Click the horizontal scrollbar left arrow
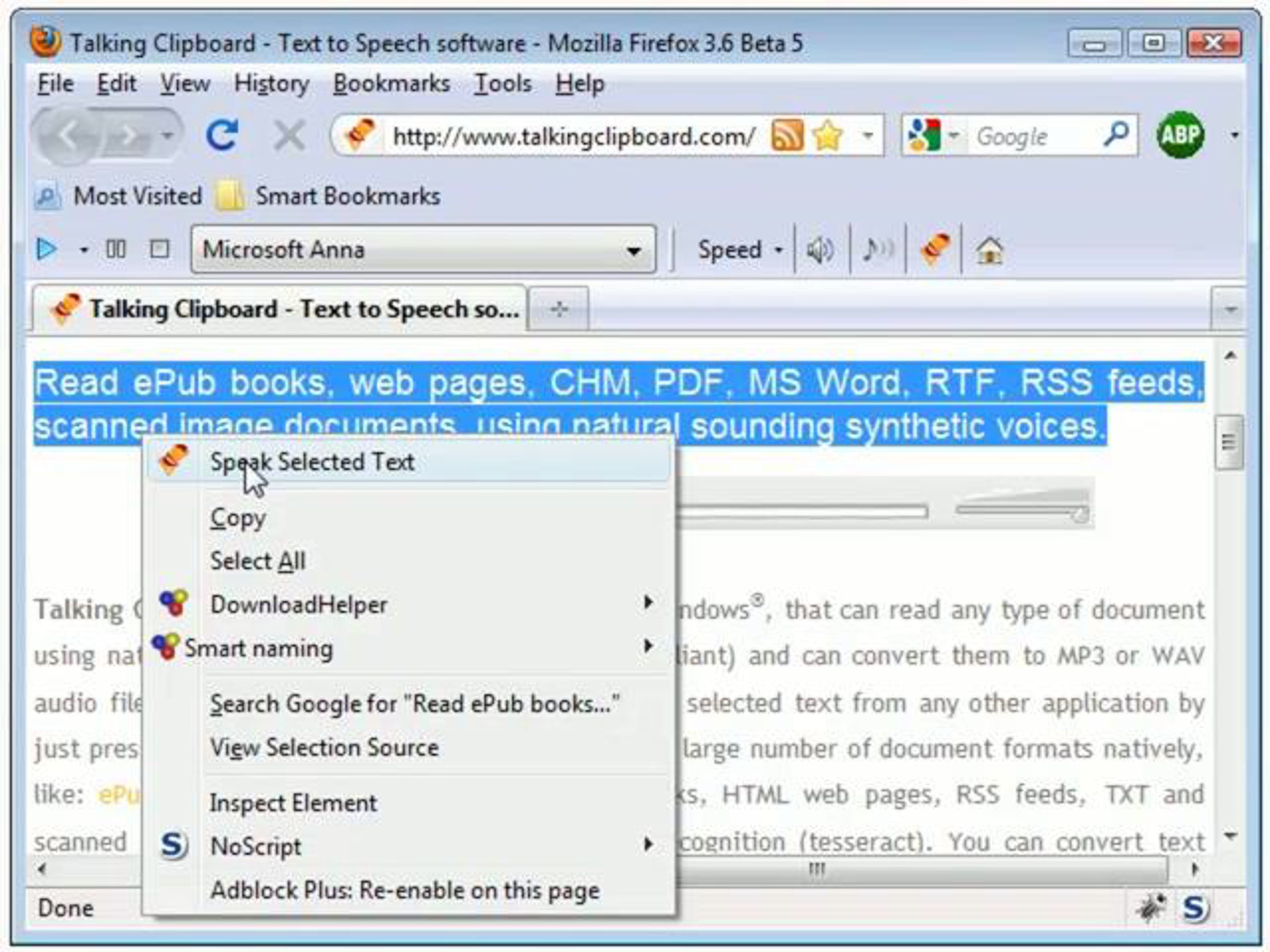Viewport: 1270px width, 952px height. click(x=41, y=869)
